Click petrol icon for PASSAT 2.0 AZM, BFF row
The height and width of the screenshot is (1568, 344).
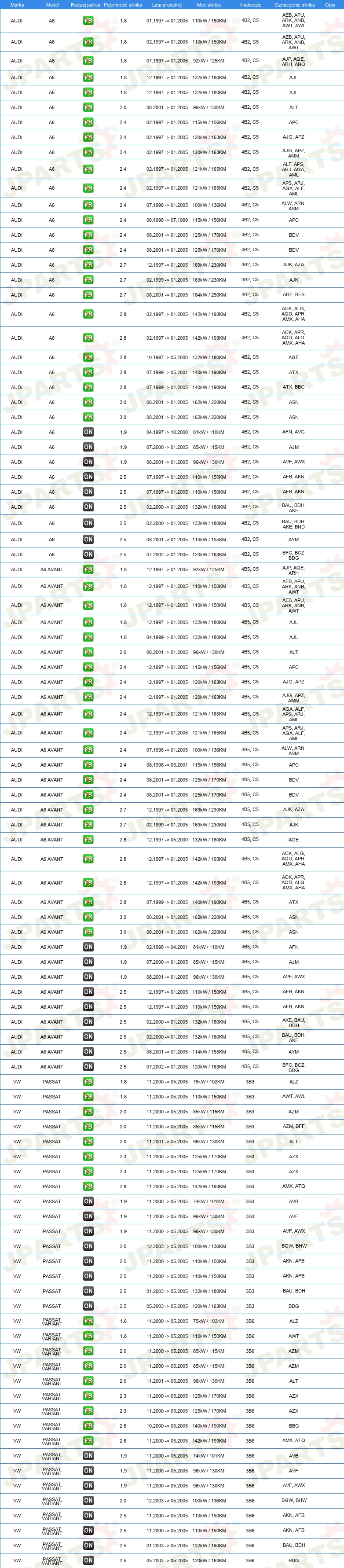pos(88,1127)
